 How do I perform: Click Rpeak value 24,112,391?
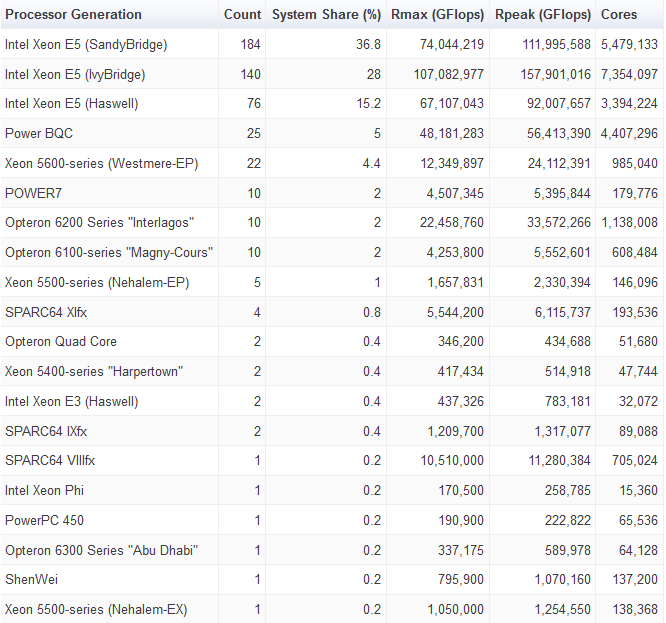559,164
